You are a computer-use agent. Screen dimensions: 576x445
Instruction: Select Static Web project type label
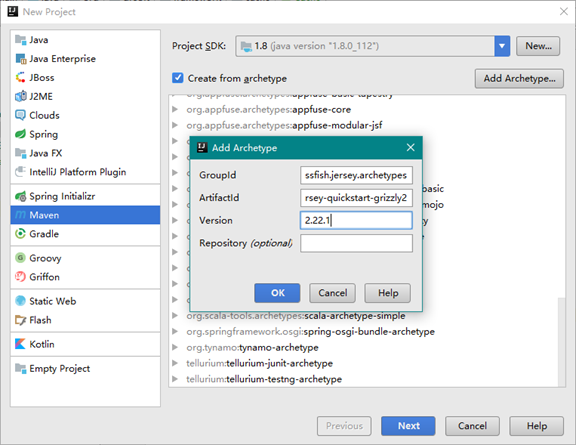pyautogui.click(x=53, y=301)
